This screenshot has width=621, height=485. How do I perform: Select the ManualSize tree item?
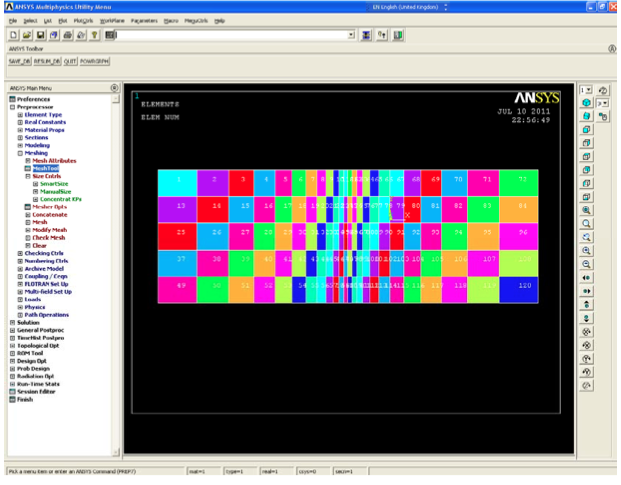pyautogui.click(x=55, y=192)
